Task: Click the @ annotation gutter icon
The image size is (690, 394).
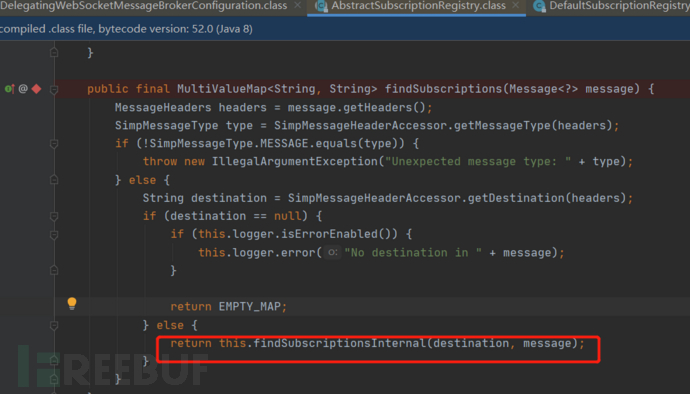Action: 23,89
